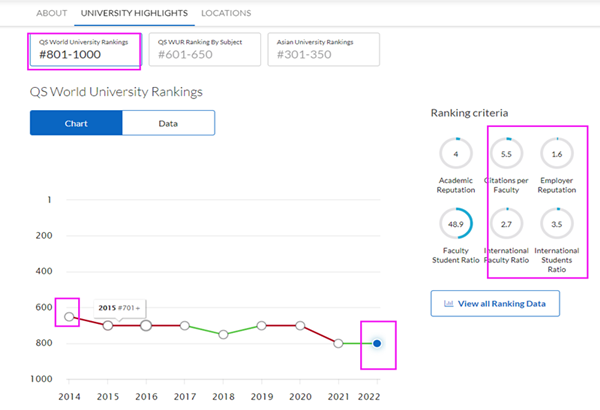Click the Citations per Faculty circle 5.5
The width and height of the screenshot is (600, 410).
(506, 154)
